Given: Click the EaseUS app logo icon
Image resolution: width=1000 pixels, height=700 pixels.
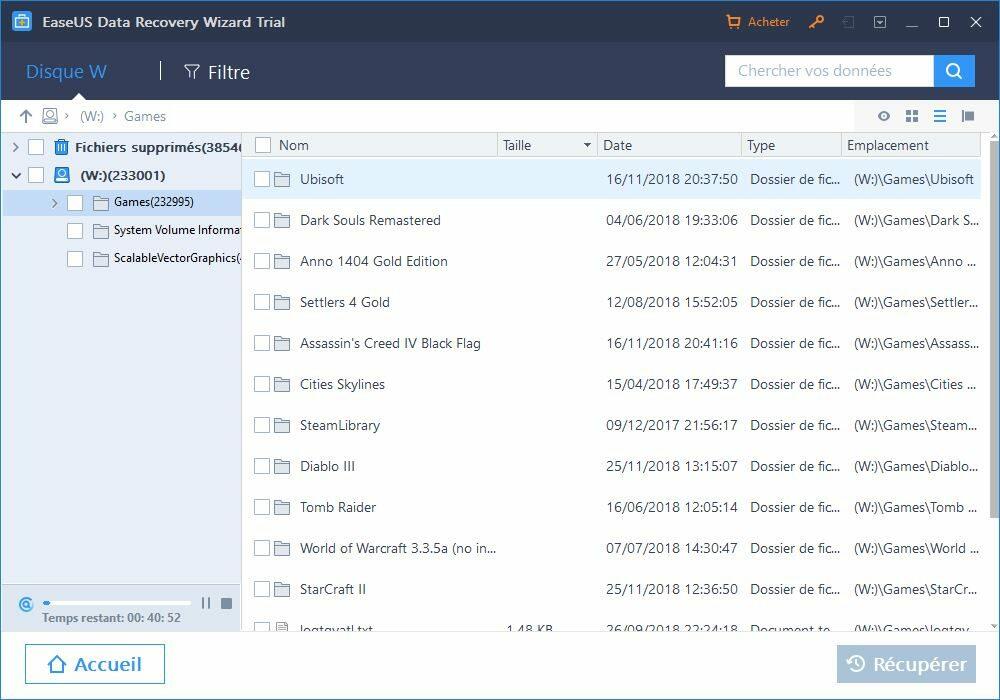Looking at the screenshot, I should pos(22,21).
